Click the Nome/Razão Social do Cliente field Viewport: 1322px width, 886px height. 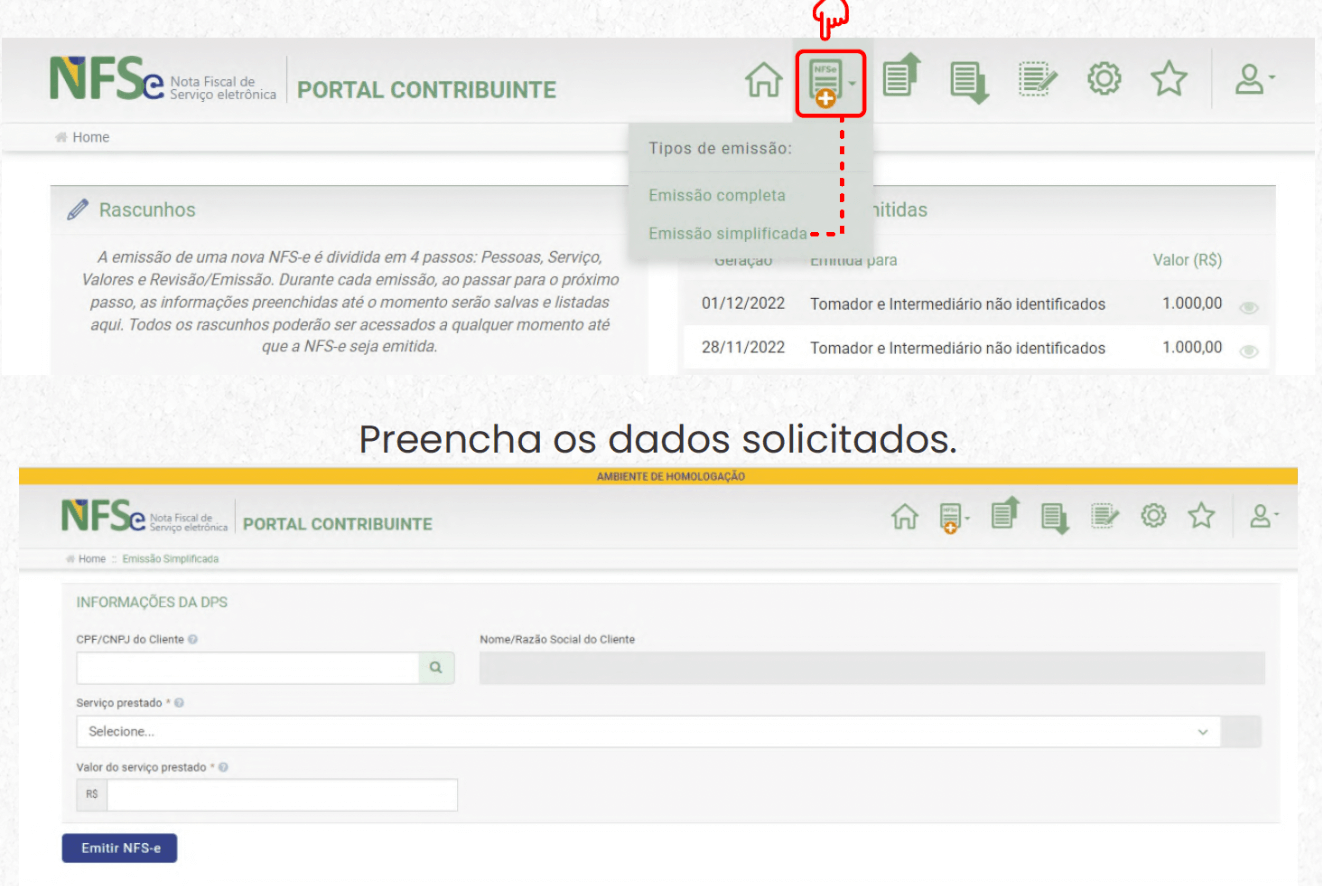click(871, 668)
